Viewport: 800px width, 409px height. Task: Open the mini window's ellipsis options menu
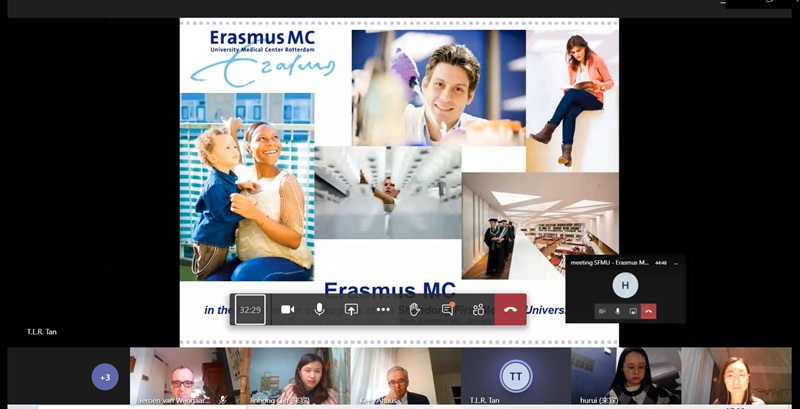[676, 262]
